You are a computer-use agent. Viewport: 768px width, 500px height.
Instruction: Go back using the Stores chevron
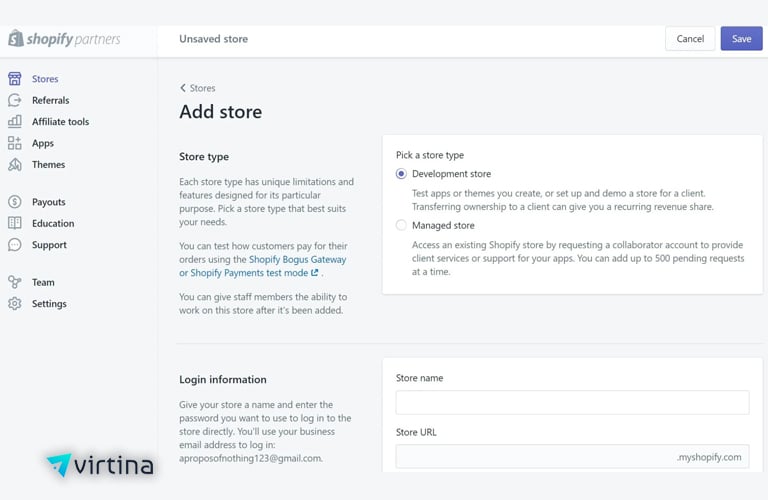[x=183, y=88]
